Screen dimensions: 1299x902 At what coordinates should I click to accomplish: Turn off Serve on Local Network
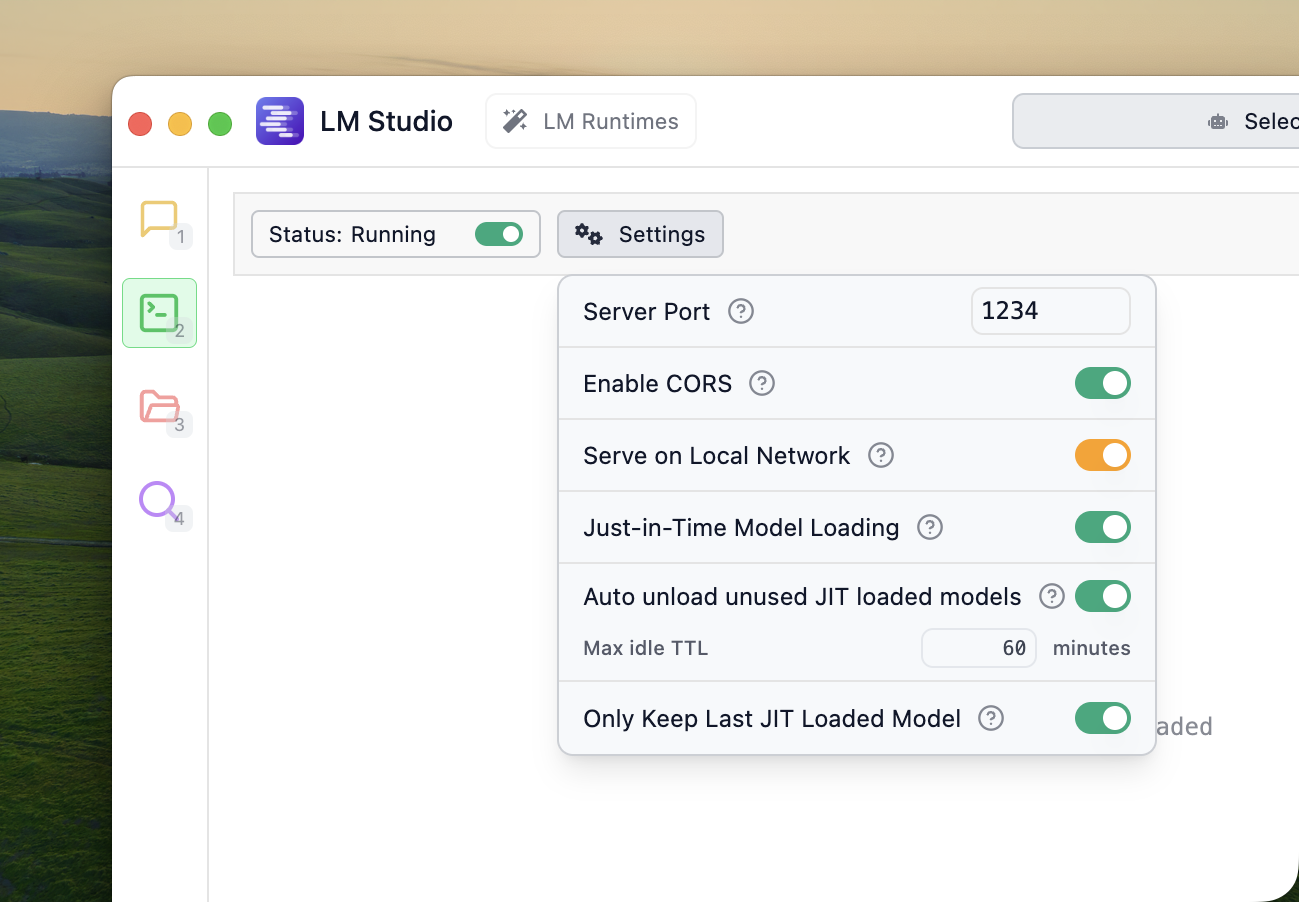1103,455
